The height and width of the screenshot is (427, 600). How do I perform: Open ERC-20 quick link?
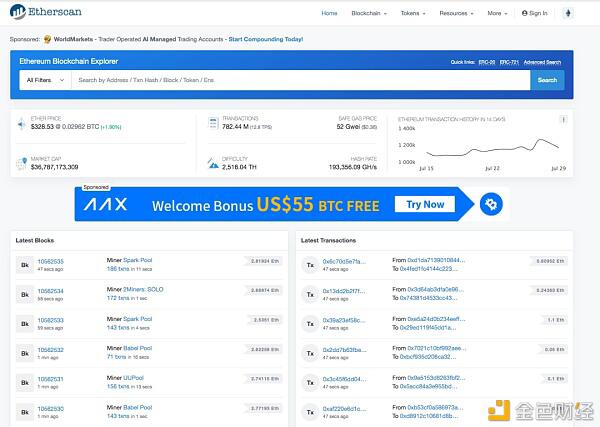click(x=487, y=62)
